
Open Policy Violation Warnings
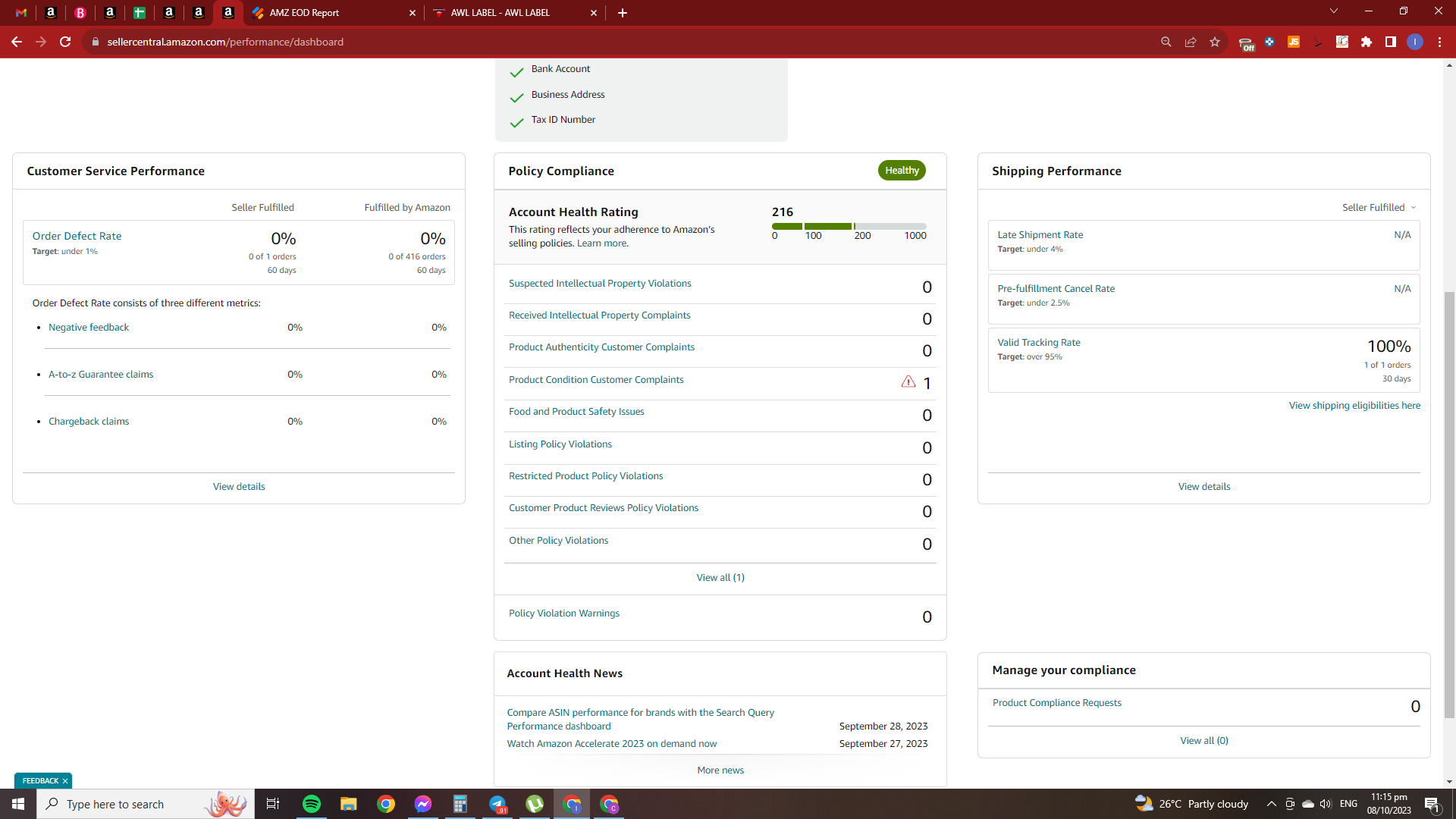click(x=564, y=613)
